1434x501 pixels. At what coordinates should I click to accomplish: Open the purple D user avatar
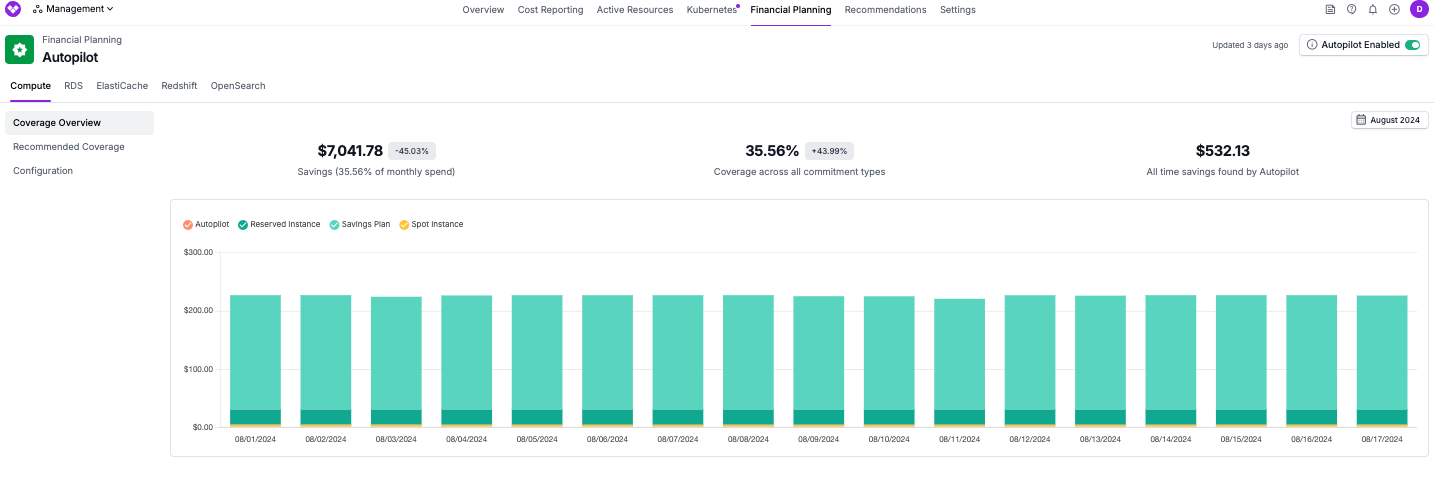1419,9
